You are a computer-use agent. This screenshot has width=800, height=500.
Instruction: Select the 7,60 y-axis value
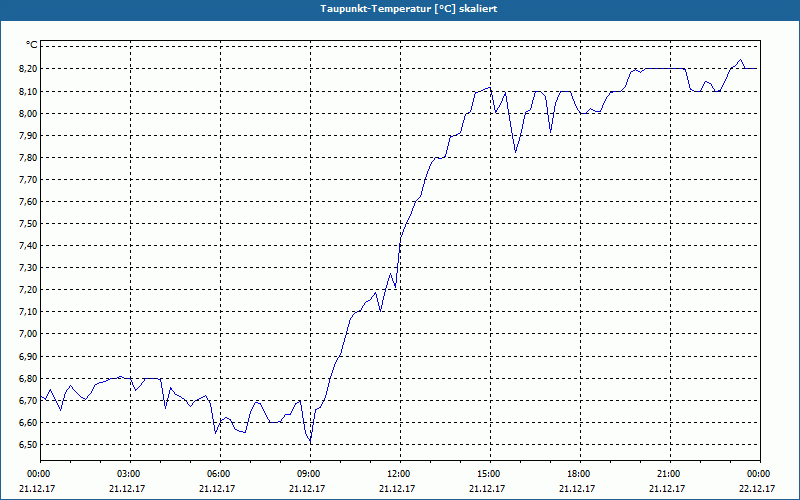pos(28,202)
